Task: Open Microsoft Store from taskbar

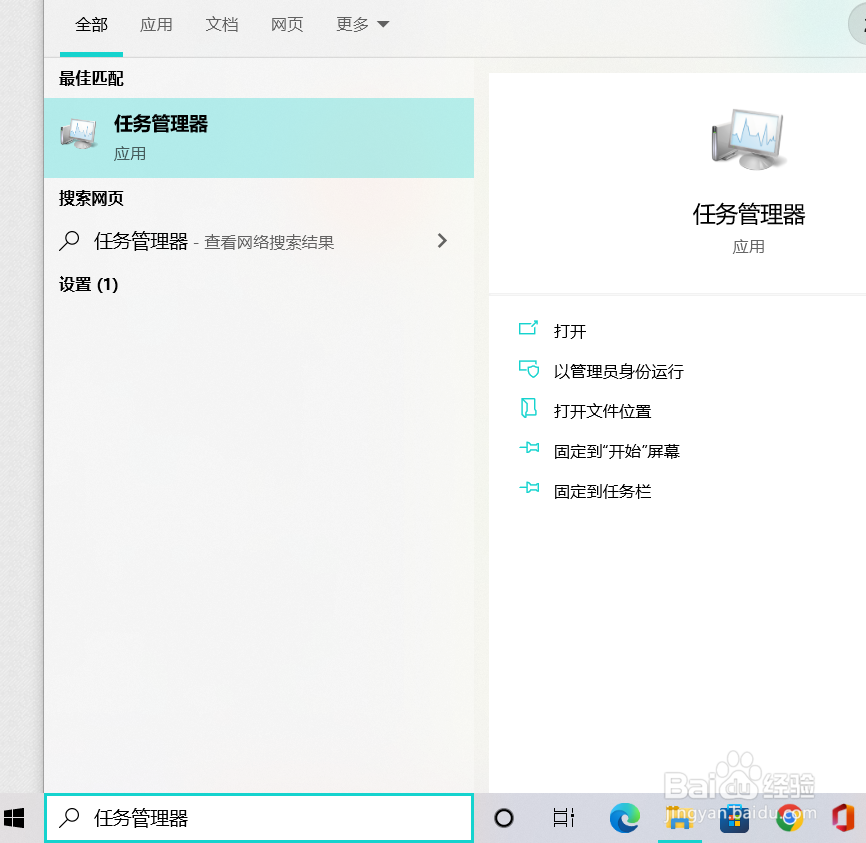Action: click(734, 818)
